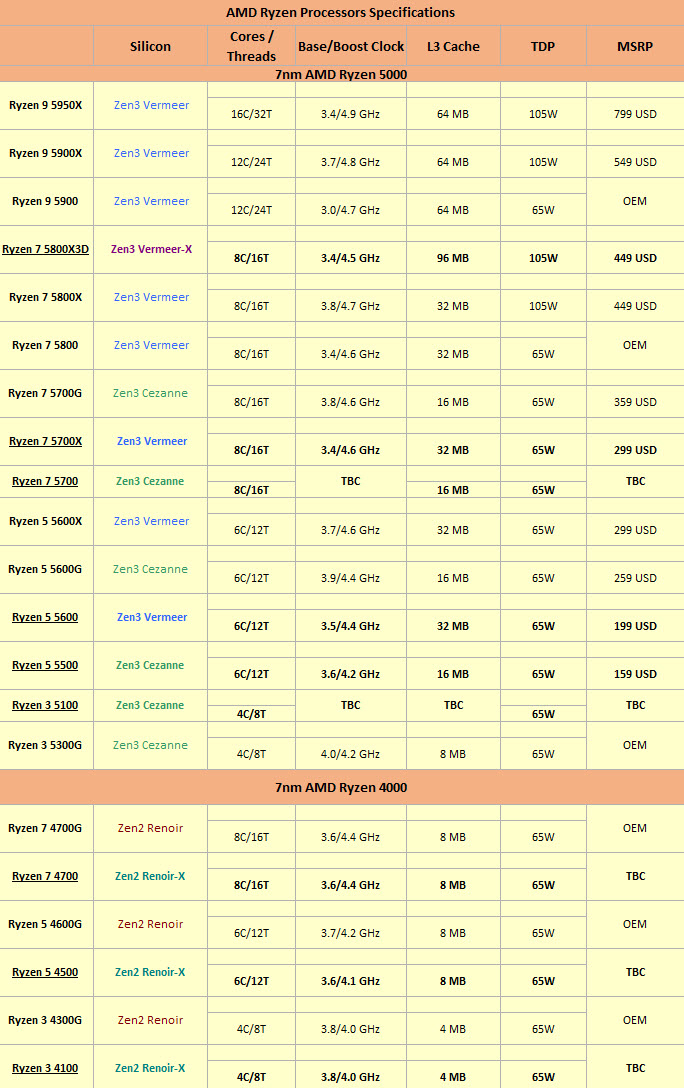Select the Ryzen 7 5800 row name
The image size is (684, 1088).
click(45, 346)
